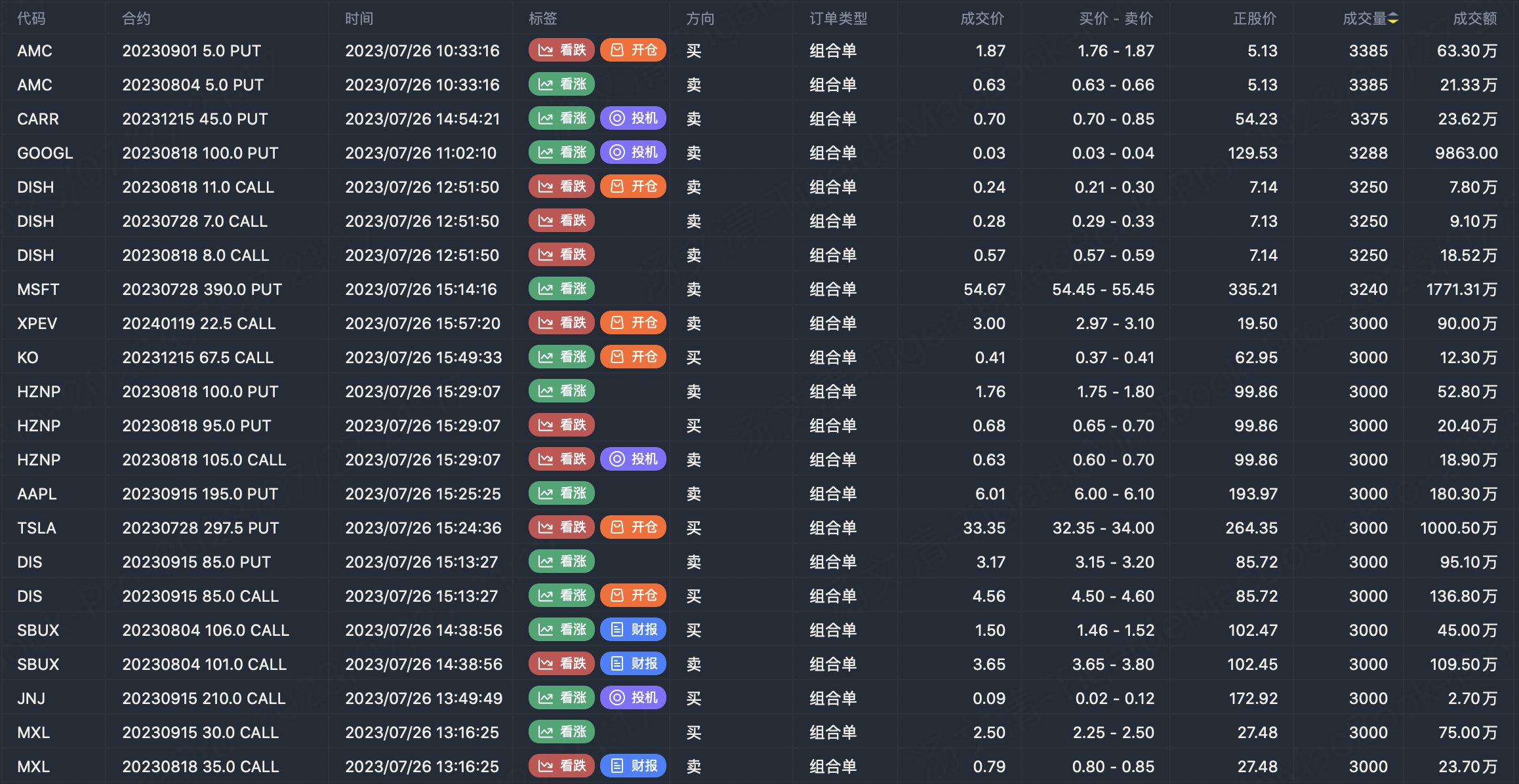Screen dimensions: 1519x784
Task: Click contract 20230728 297.5 PUT
Action: pyautogui.click(x=201, y=528)
